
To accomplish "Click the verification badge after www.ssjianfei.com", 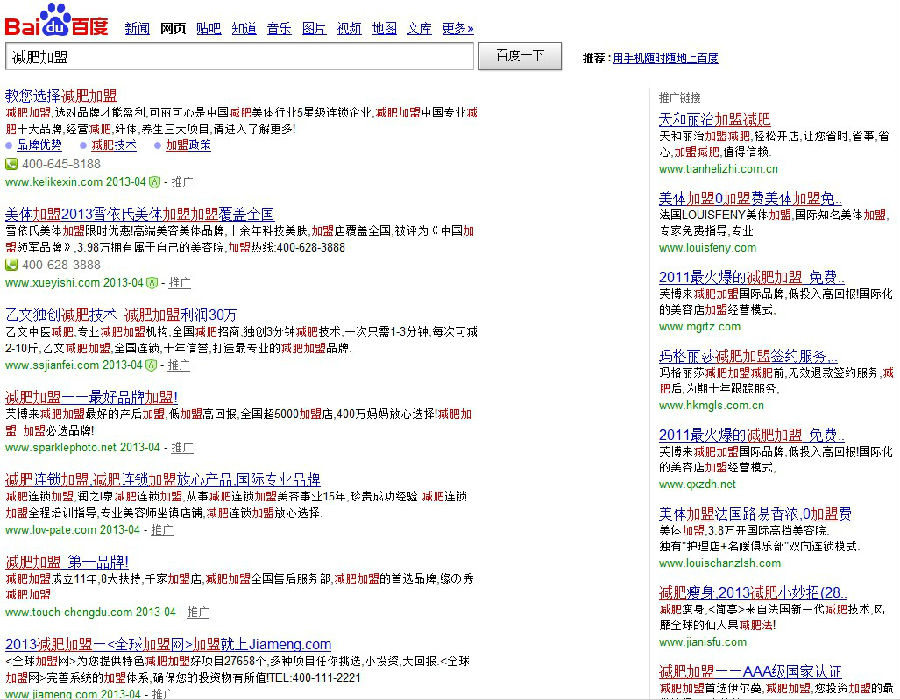I will (151, 365).
